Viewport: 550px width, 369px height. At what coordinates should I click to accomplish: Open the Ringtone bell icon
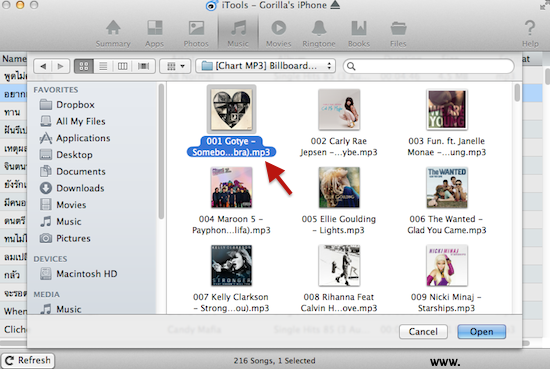point(319,34)
